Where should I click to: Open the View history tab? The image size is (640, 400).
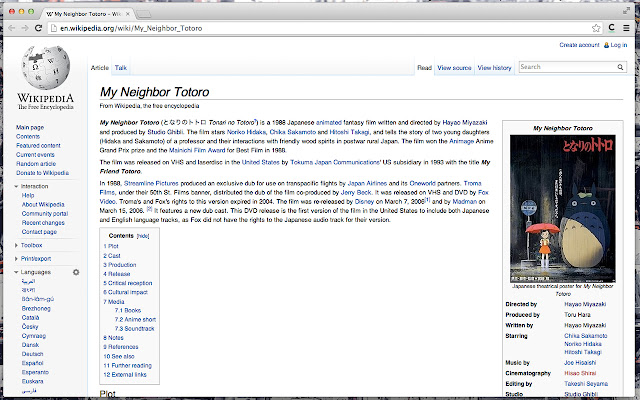[494, 68]
